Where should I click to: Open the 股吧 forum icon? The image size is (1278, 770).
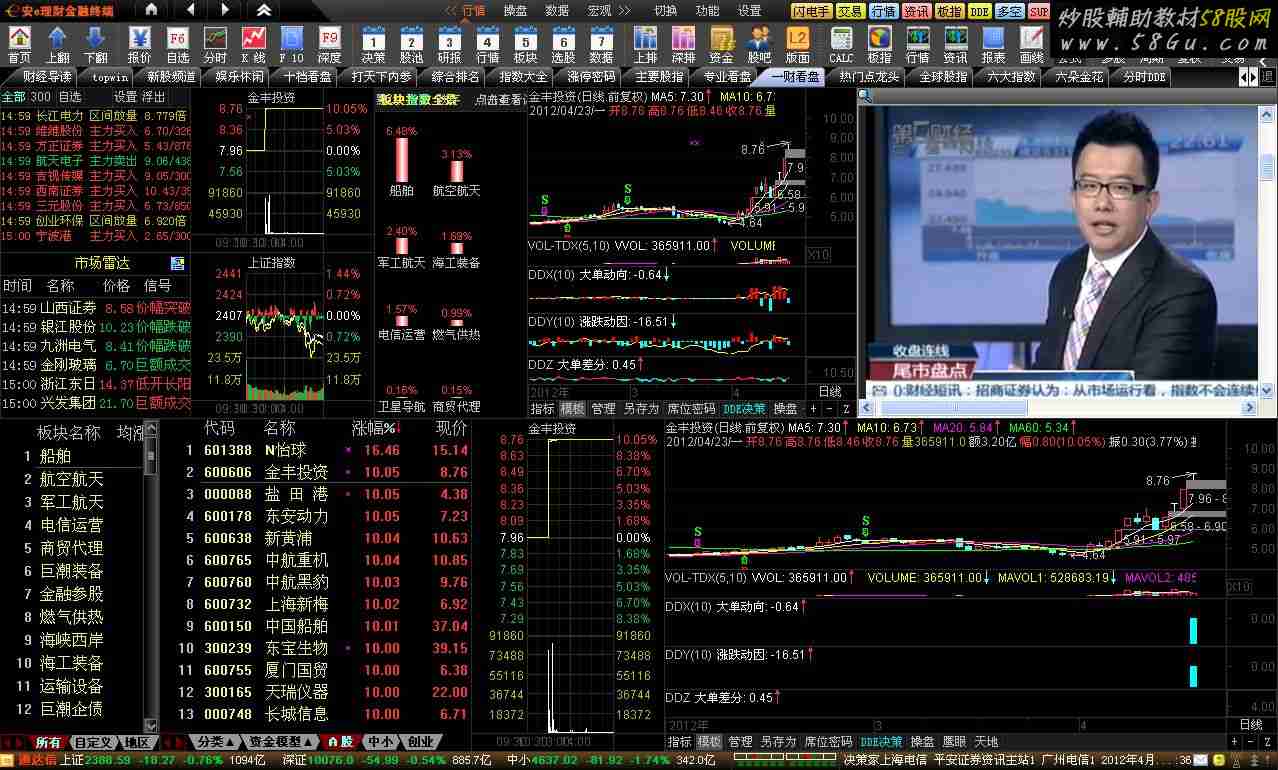tap(760, 44)
